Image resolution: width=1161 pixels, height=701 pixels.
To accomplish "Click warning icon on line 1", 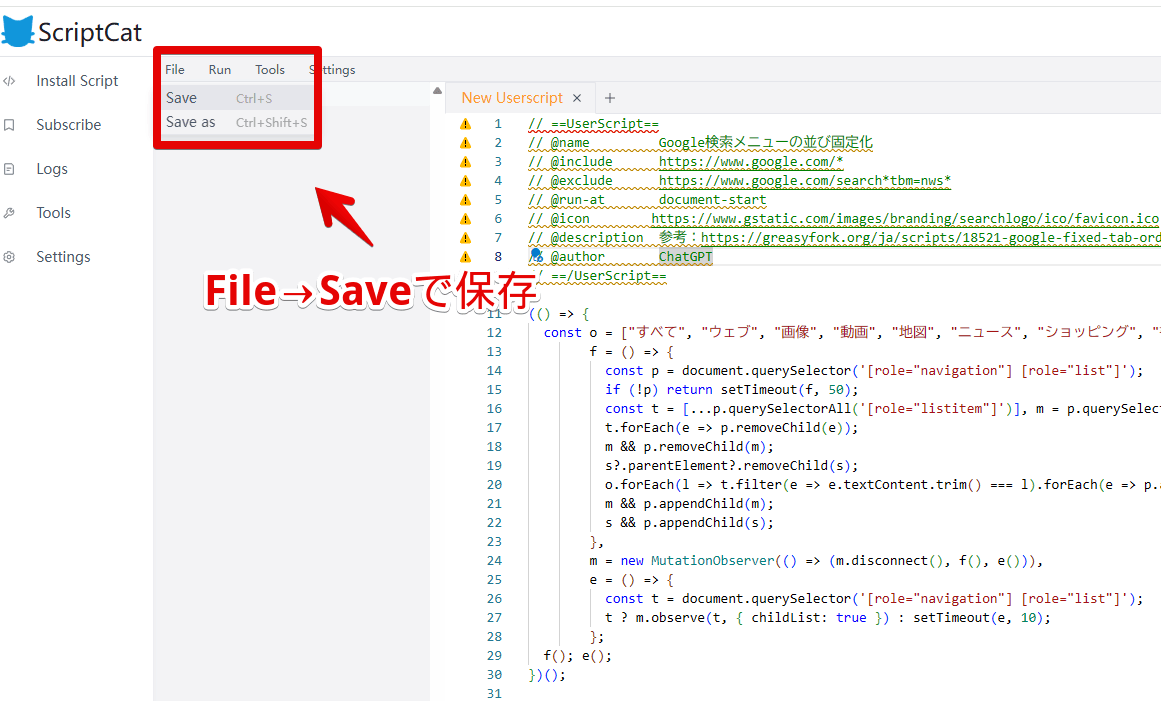I will tap(465, 124).
